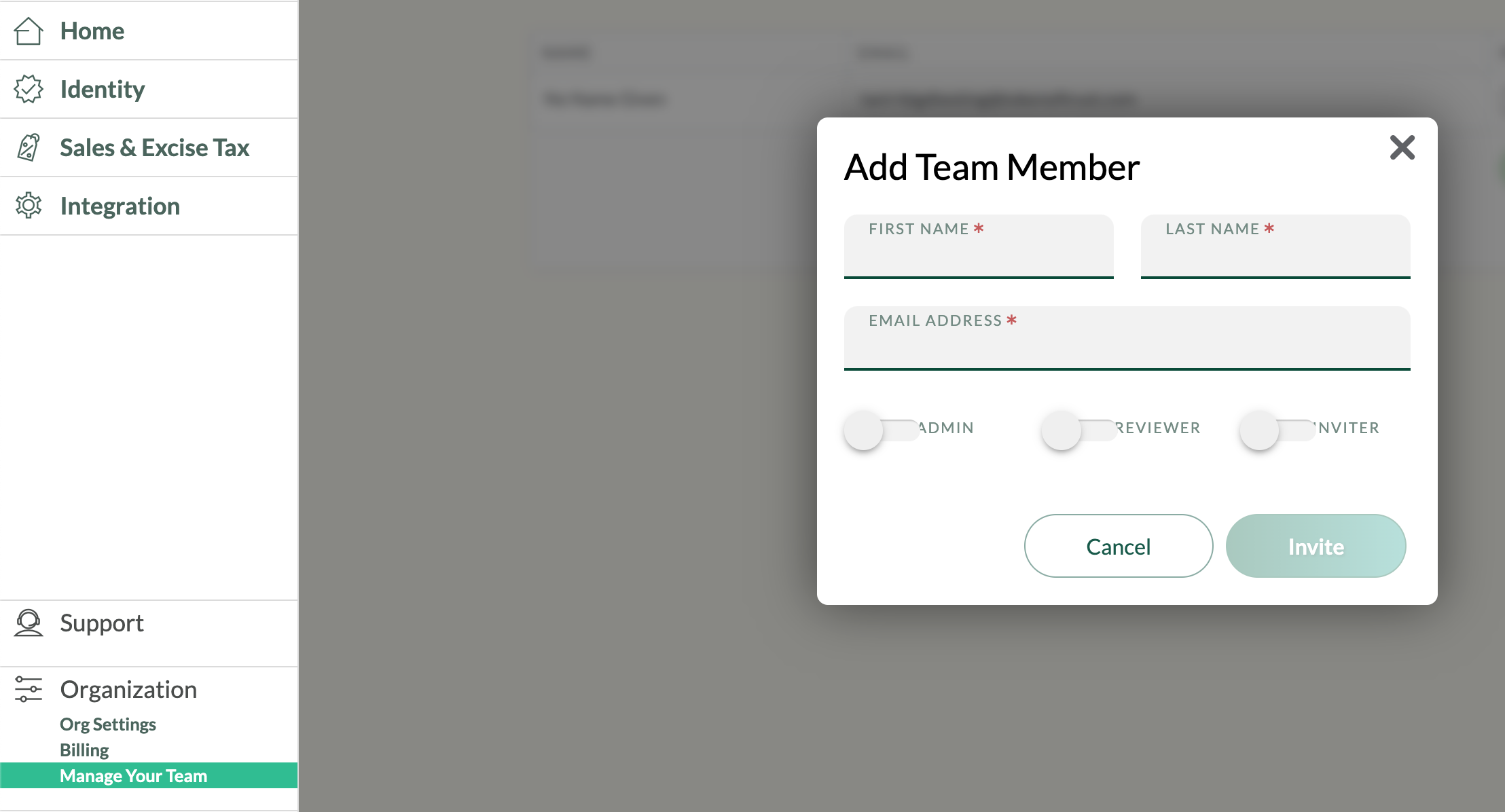
Task: Select Manage Your Team menu item
Action: (x=134, y=776)
